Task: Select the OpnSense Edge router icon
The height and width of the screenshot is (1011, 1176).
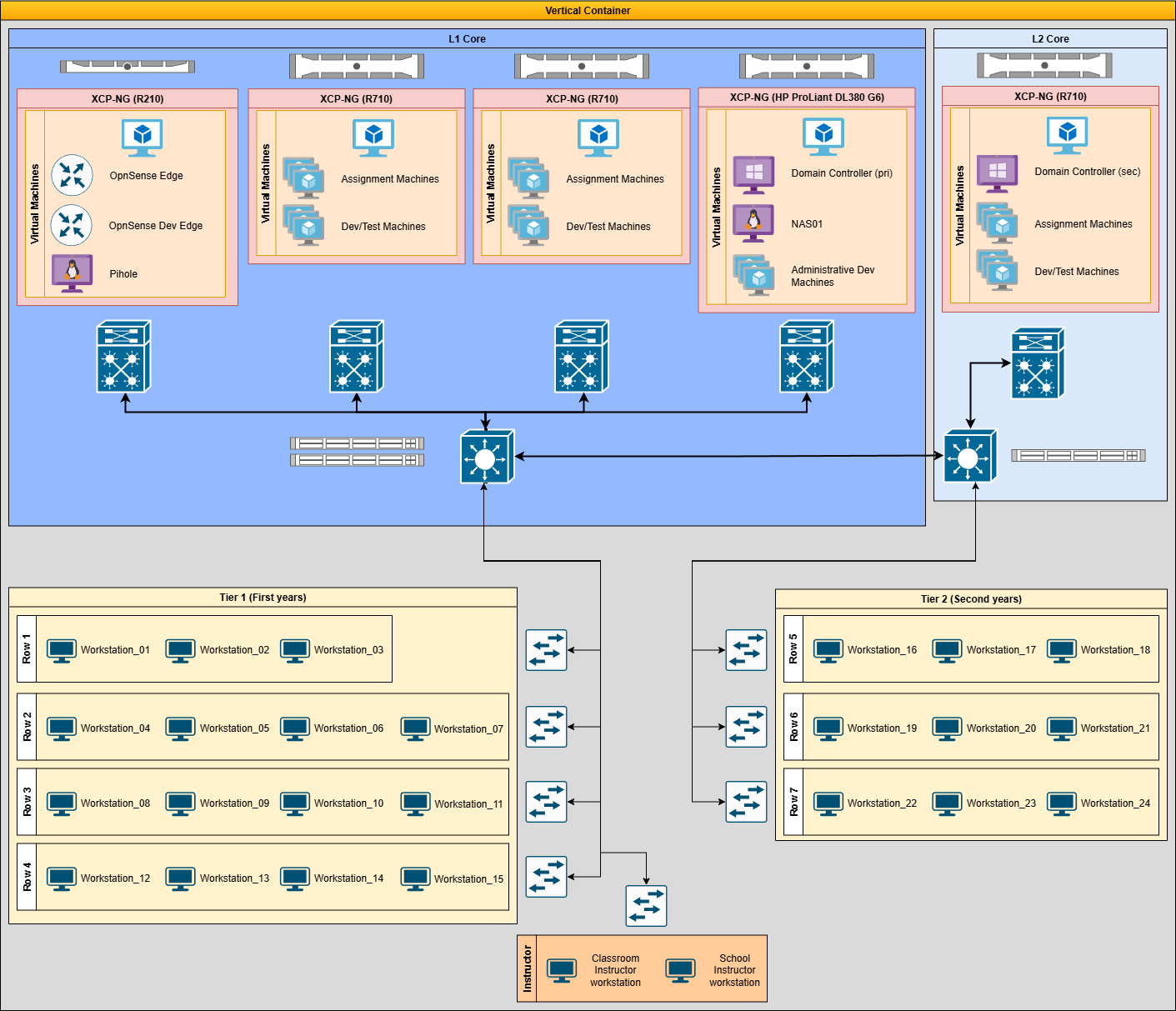Action: click(x=72, y=175)
